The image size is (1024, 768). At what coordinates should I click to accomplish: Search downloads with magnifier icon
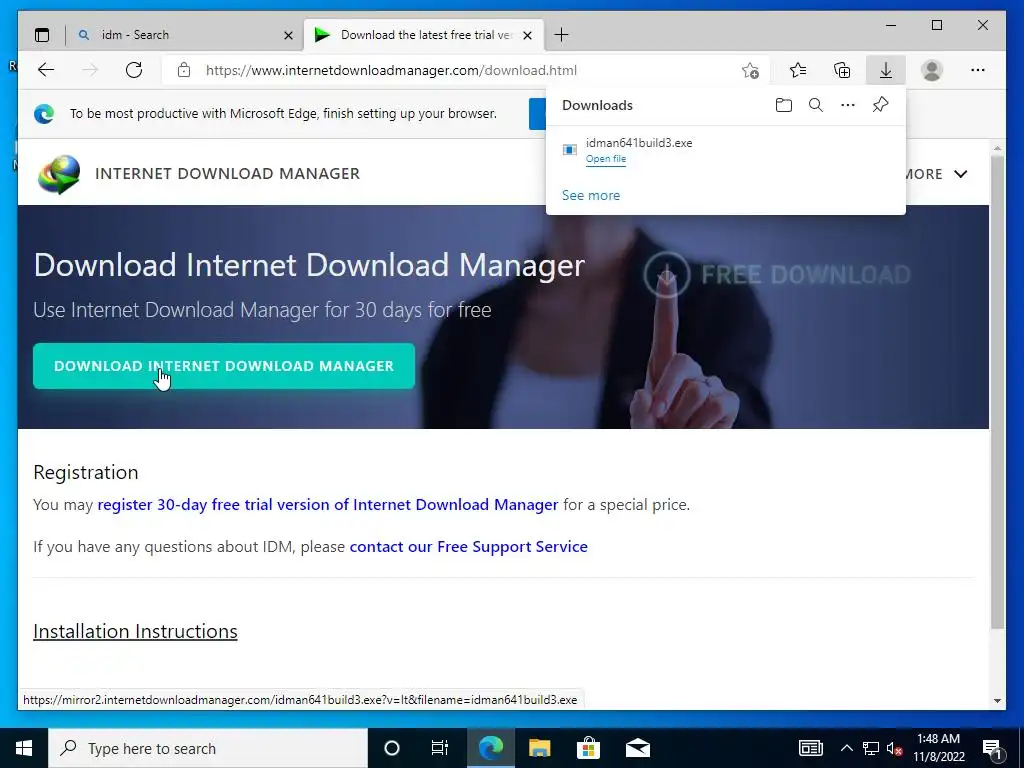click(816, 105)
